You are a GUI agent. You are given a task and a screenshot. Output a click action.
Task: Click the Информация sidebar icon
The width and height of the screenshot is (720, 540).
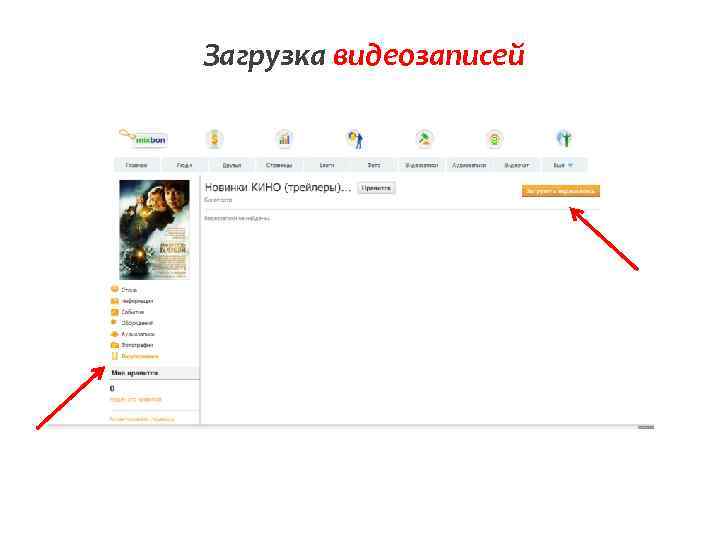point(114,301)
